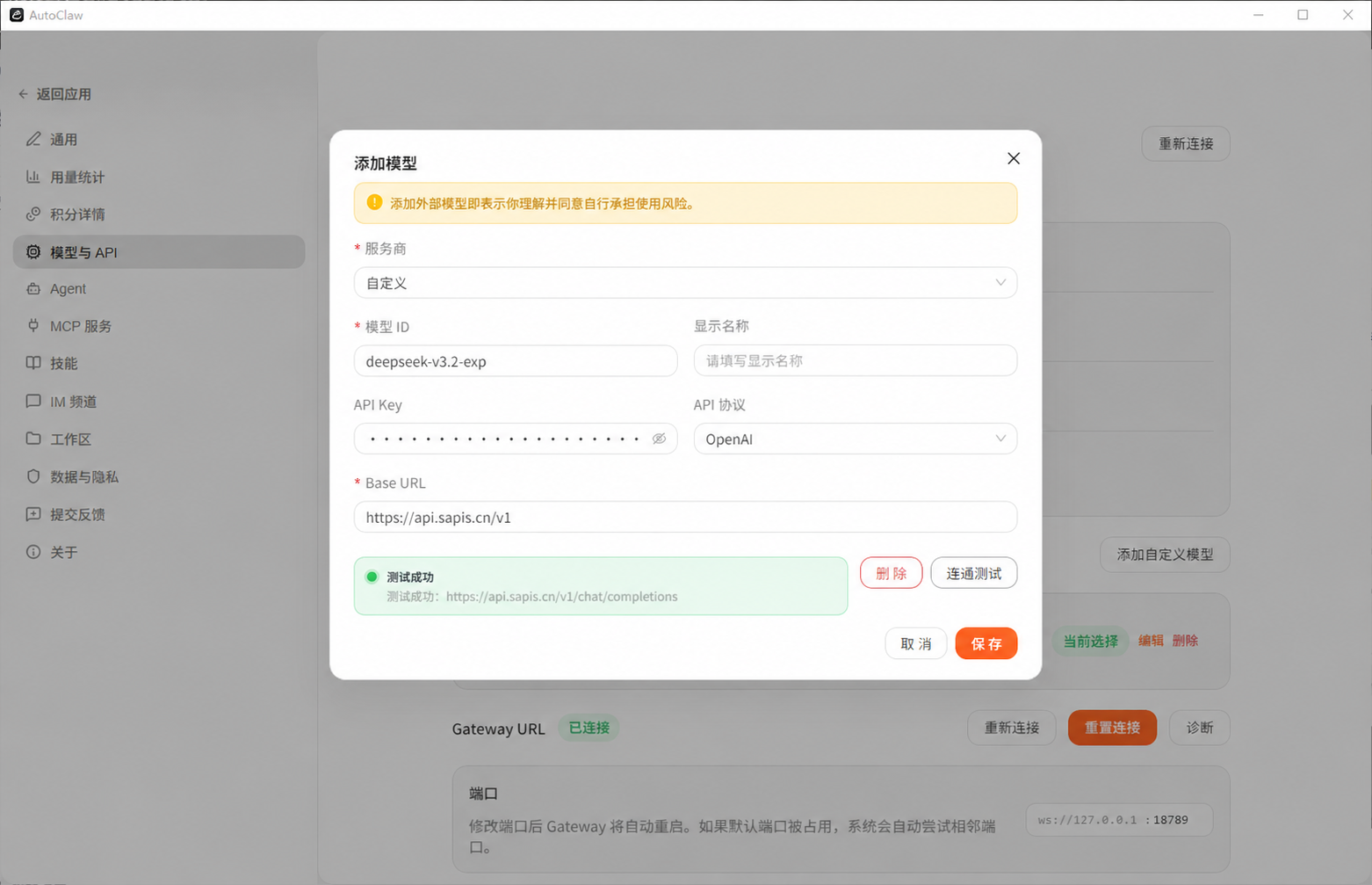
Task: Click the MCP 服务 plug icon
Action: [x=33, y=325]
